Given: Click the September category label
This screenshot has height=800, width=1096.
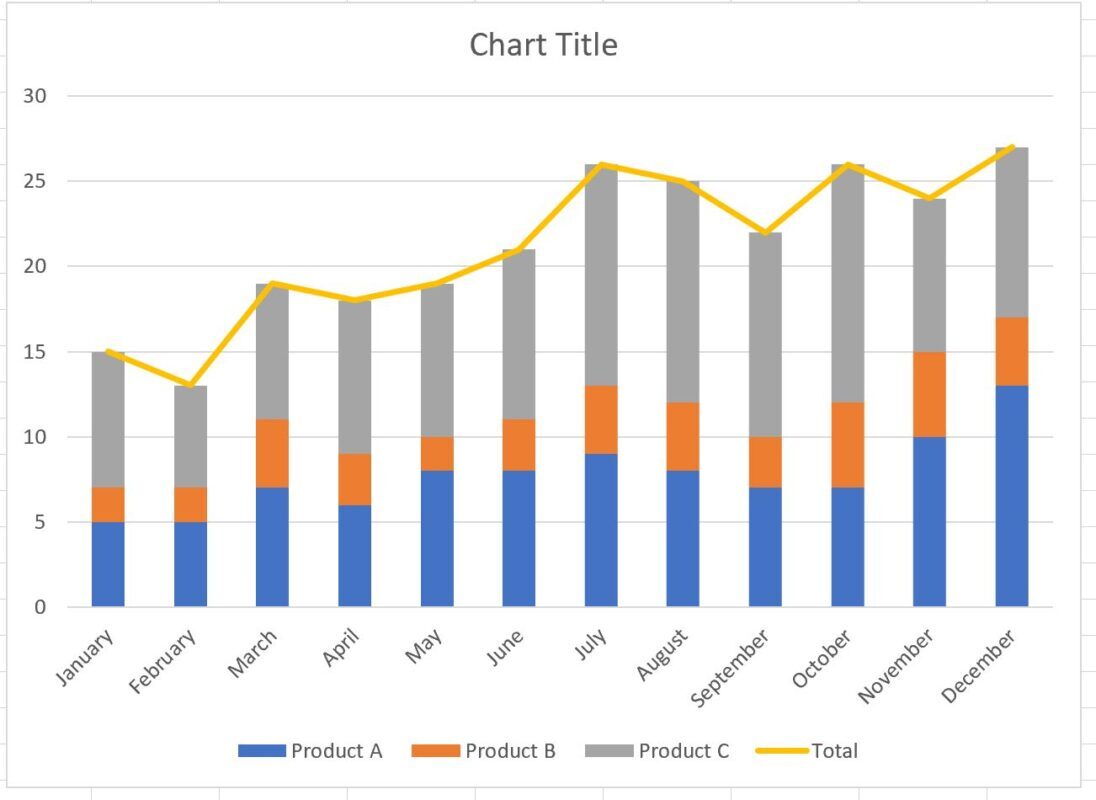Looking at the screenshot, I should point(730,667).
